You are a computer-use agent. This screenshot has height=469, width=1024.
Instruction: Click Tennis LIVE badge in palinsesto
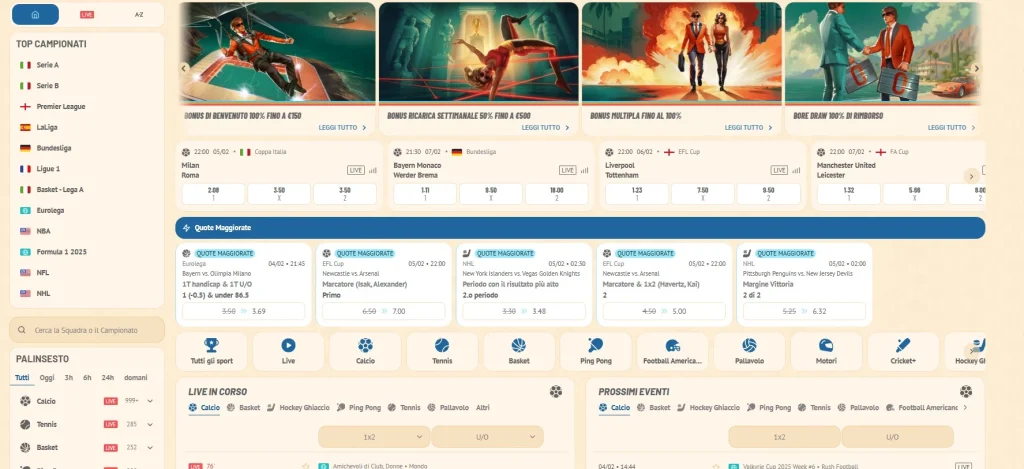(x=110, y=425)
